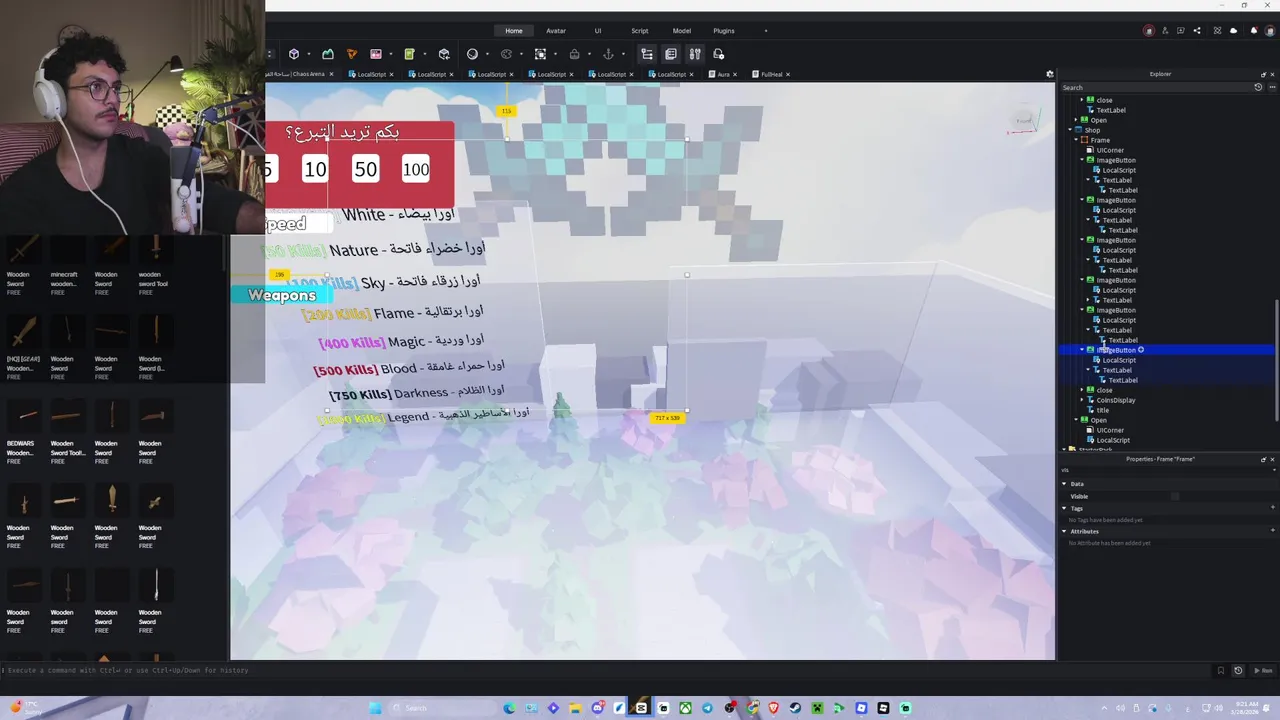Select CoinsDisplay in the Explorer tree
This screenshot has height=720, width=1280.
tap(1115, 400)
